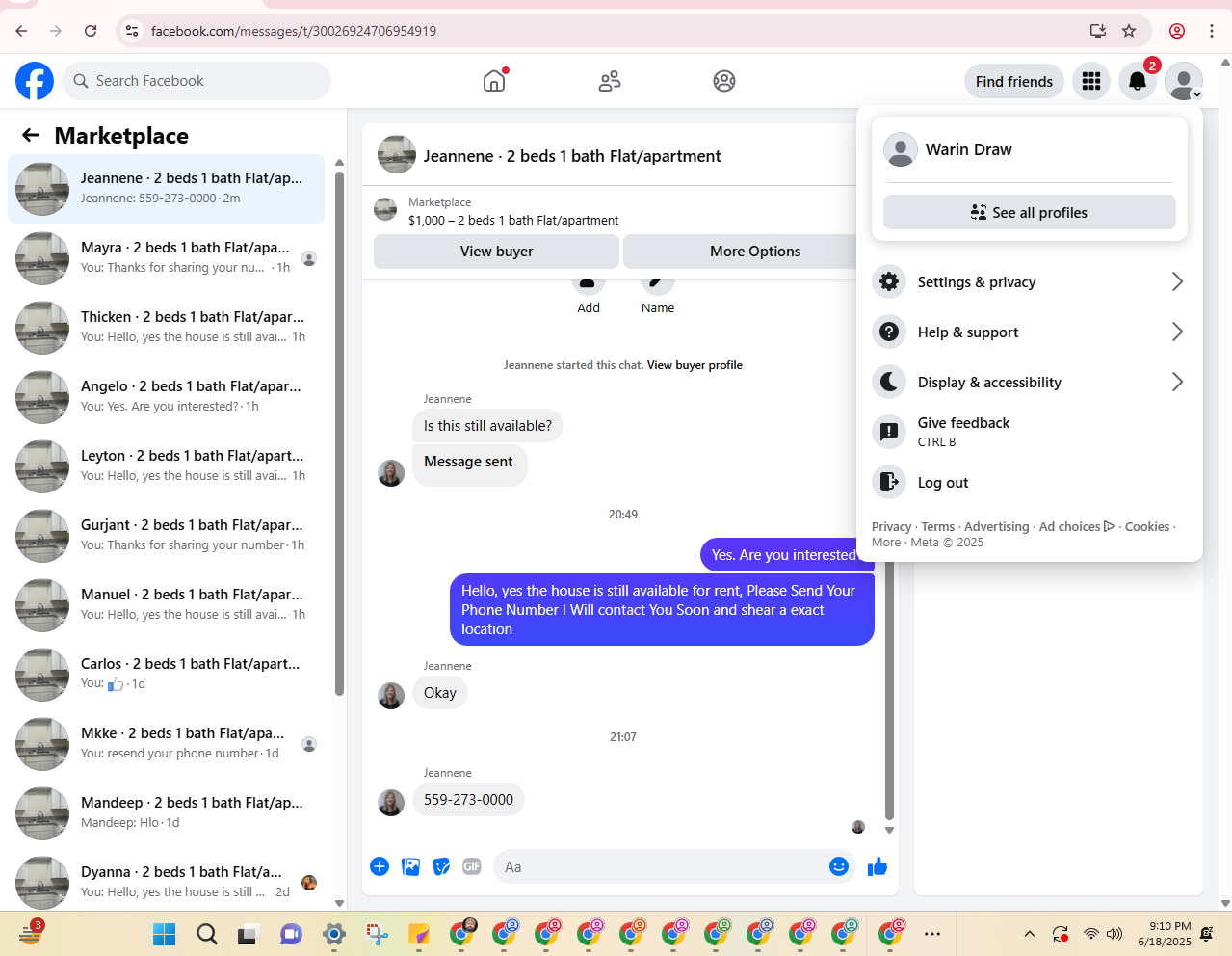This screenshot has width=1232, height=956.
Task: Open the Facebook logo home link
Action: [x=35, y=81]
